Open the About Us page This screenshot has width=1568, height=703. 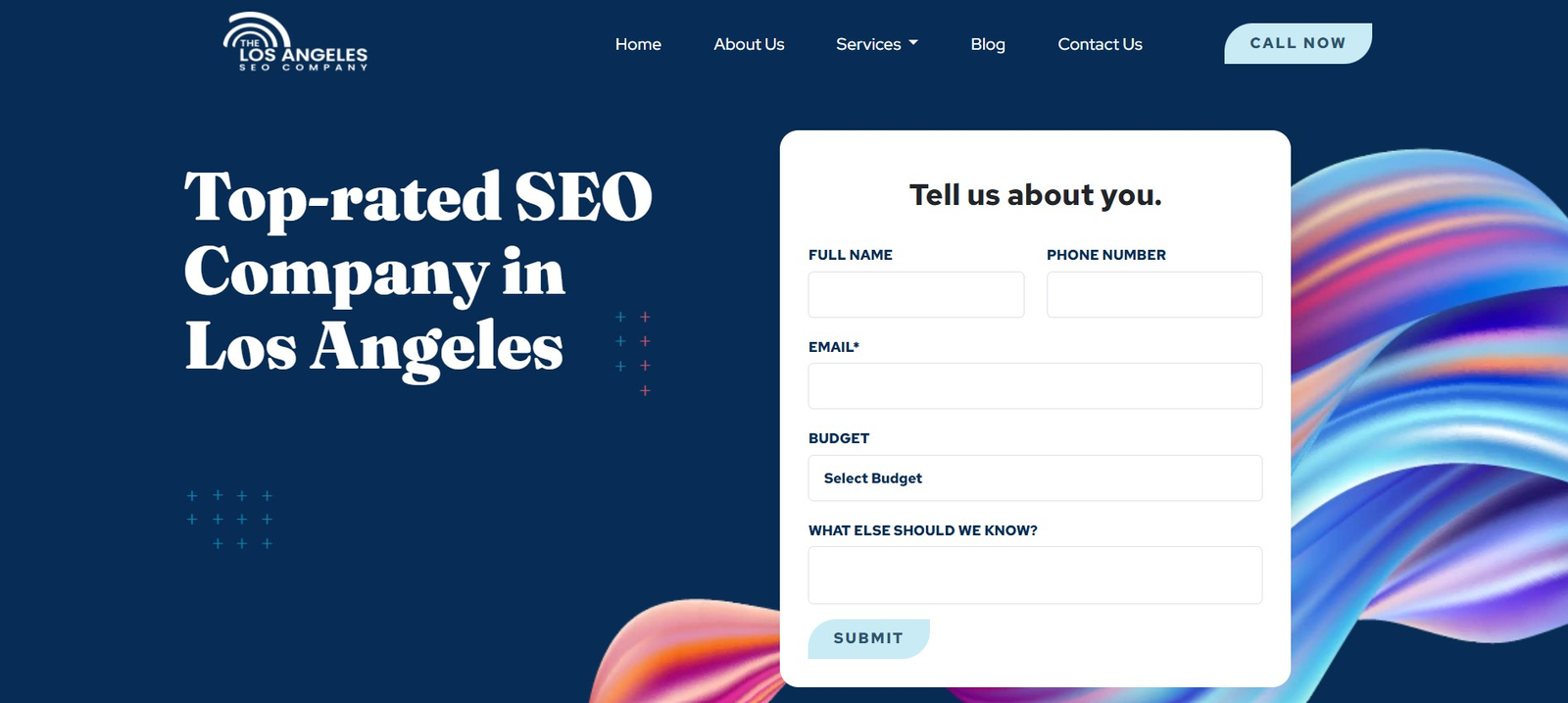749,44
